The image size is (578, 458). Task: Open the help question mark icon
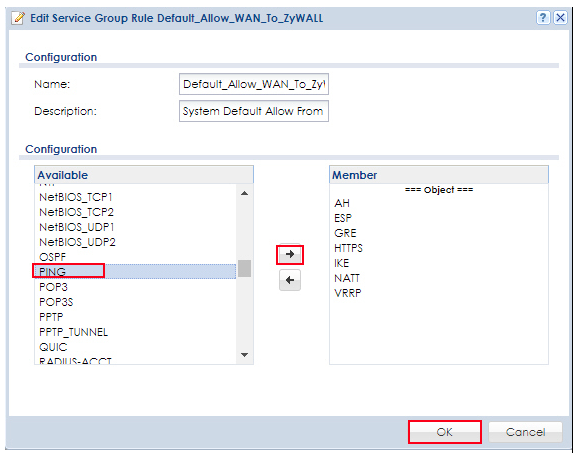[x=543, y=18]
